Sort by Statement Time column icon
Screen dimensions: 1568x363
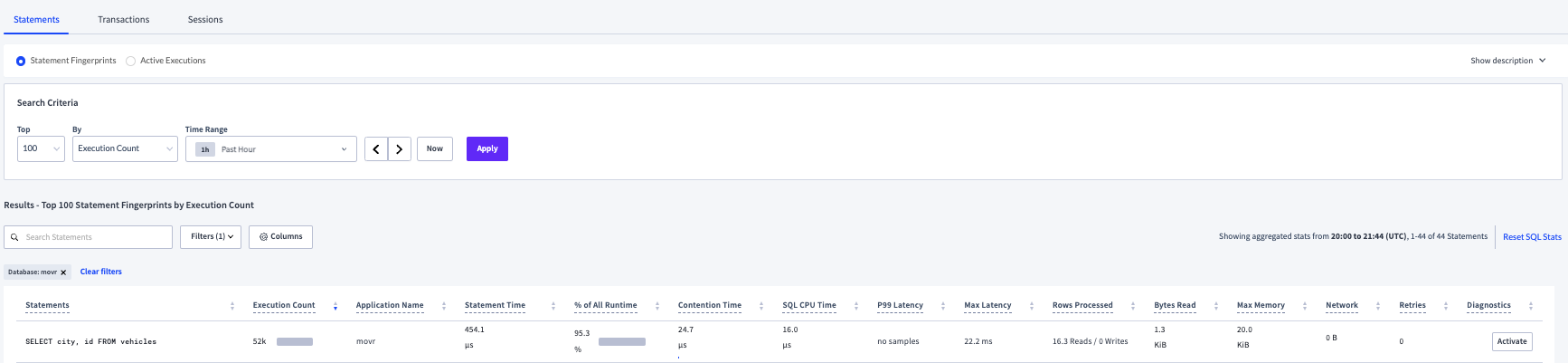tap(553, 306)
